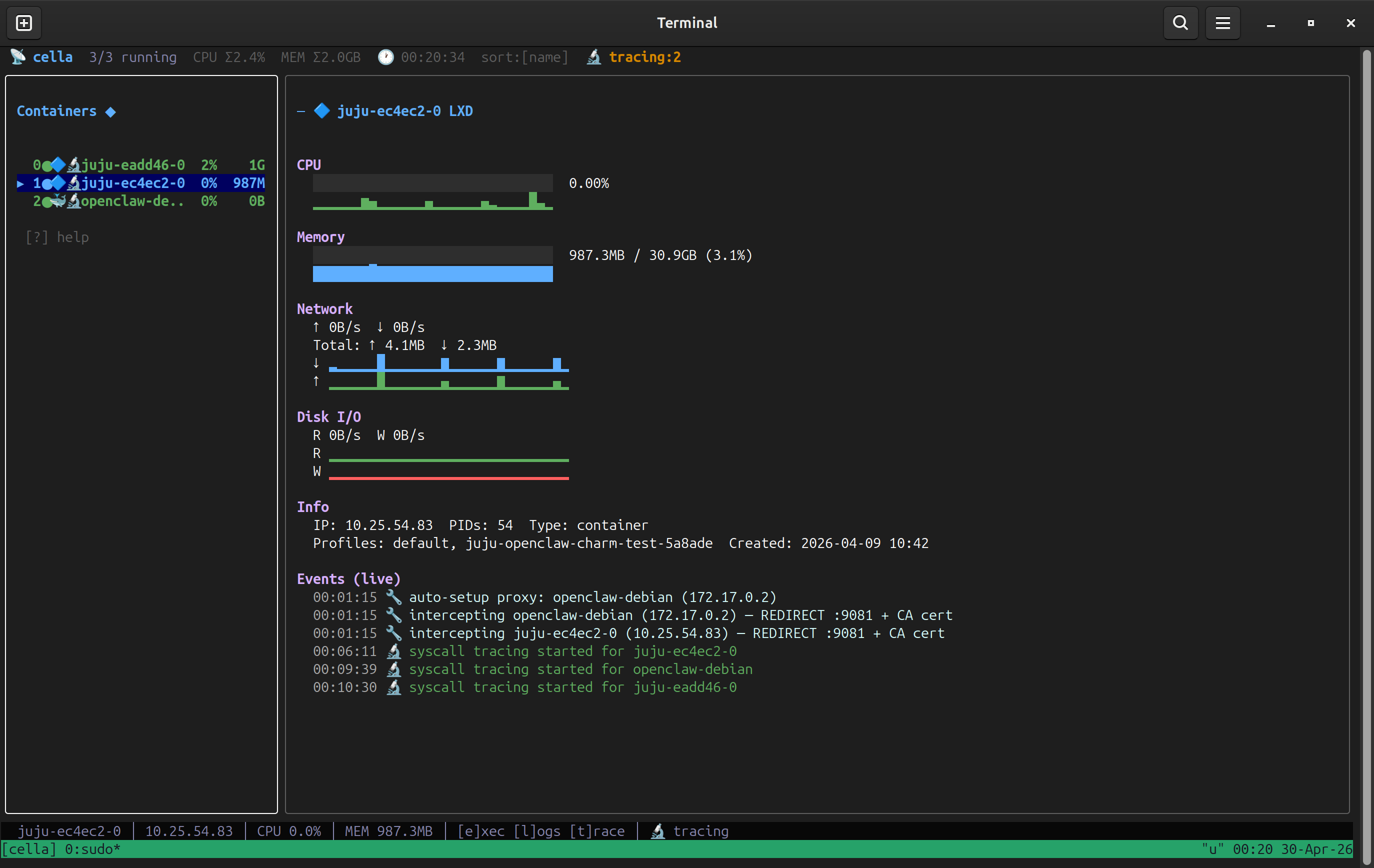The width and height of the screenshot is (1374, 868).
Task: Click the 987.3MB / 30.9GB memory reading
Action: (661, 255)
